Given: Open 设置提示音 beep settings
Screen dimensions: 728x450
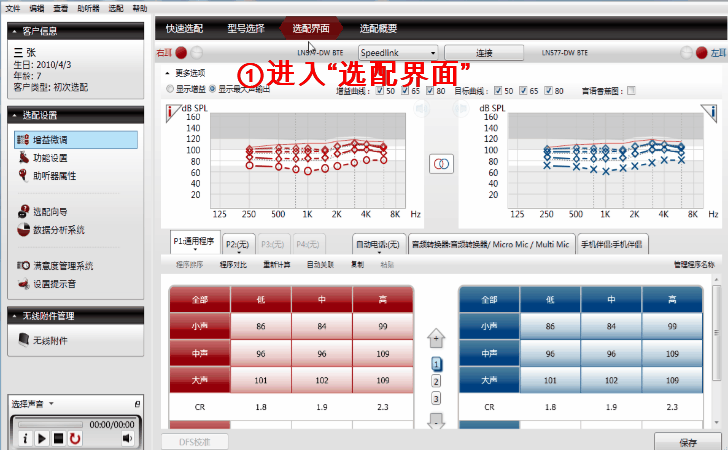Looking at the screenshot, I should tap(47, 284).
